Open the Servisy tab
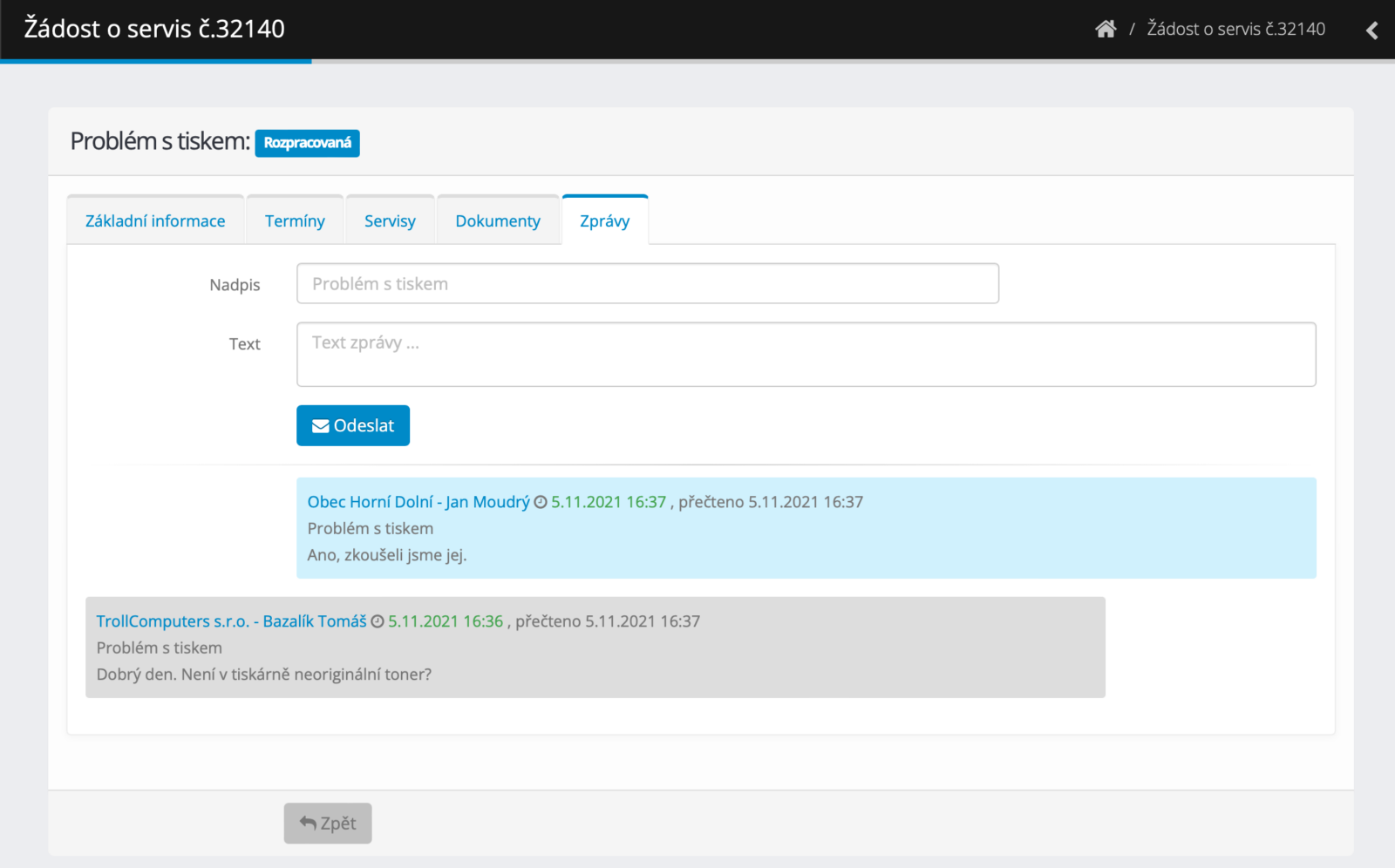 (390, 220)
